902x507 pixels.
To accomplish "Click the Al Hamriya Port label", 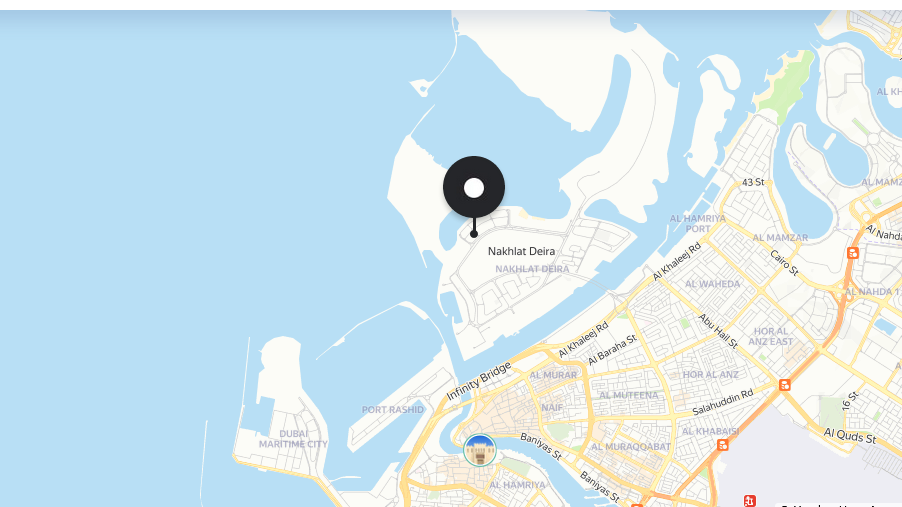I will click(697, 223).
